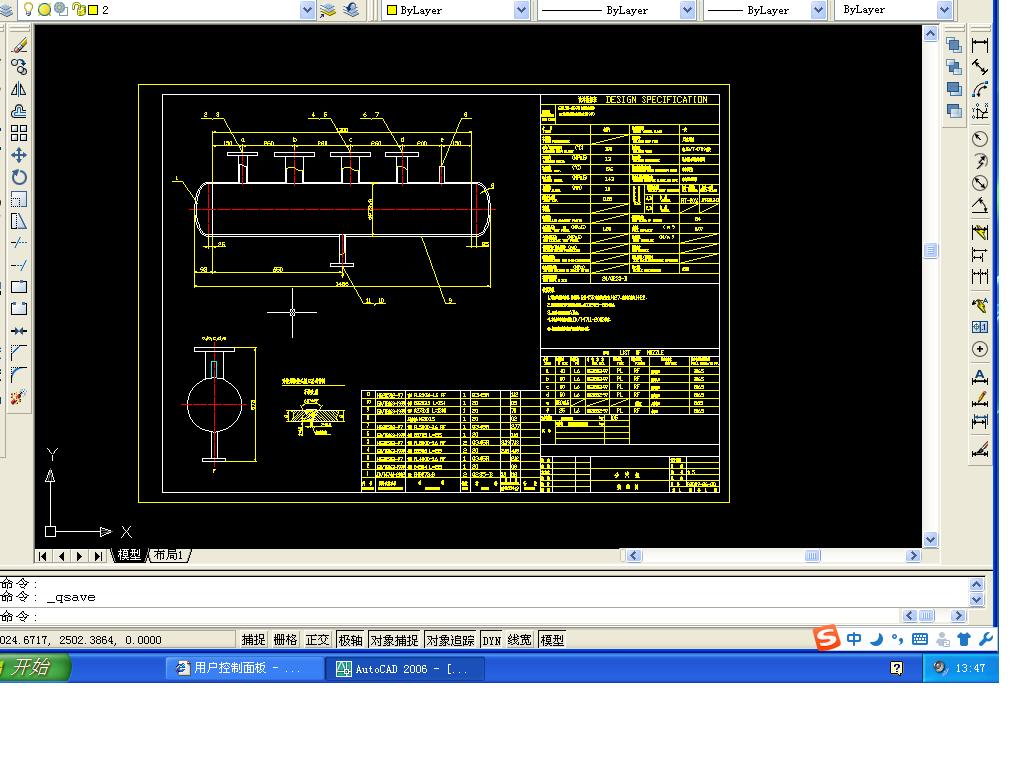Toggle 对象捕捉 (Object Snap) in status bar
This screenshot has width=1024, height=768.
(x=394, y=640)
